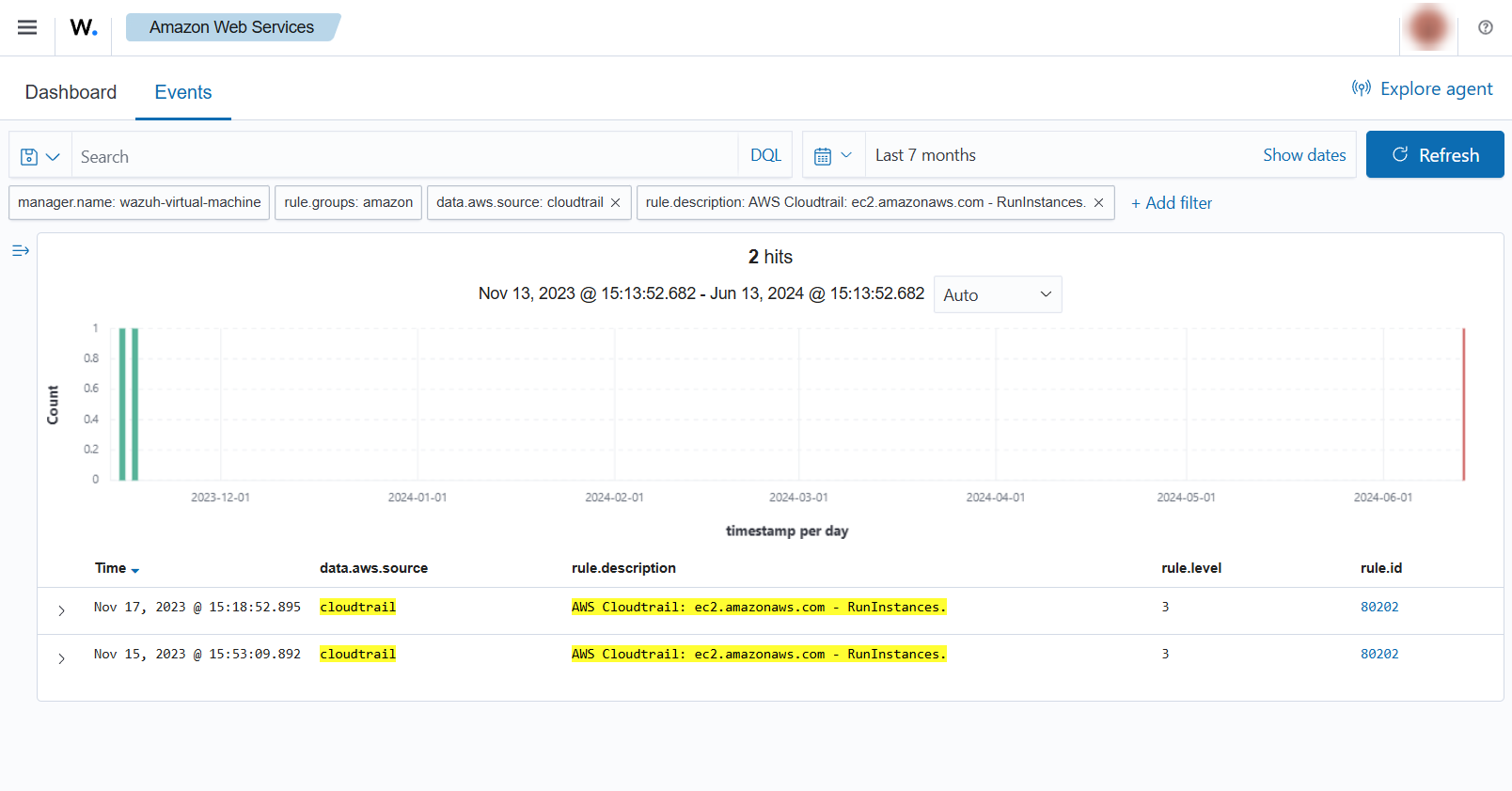Expand the Nov 15, 2023 event row
This screenshot has width=1512, height=791.
pyautogui.click(x=61, y=658)
